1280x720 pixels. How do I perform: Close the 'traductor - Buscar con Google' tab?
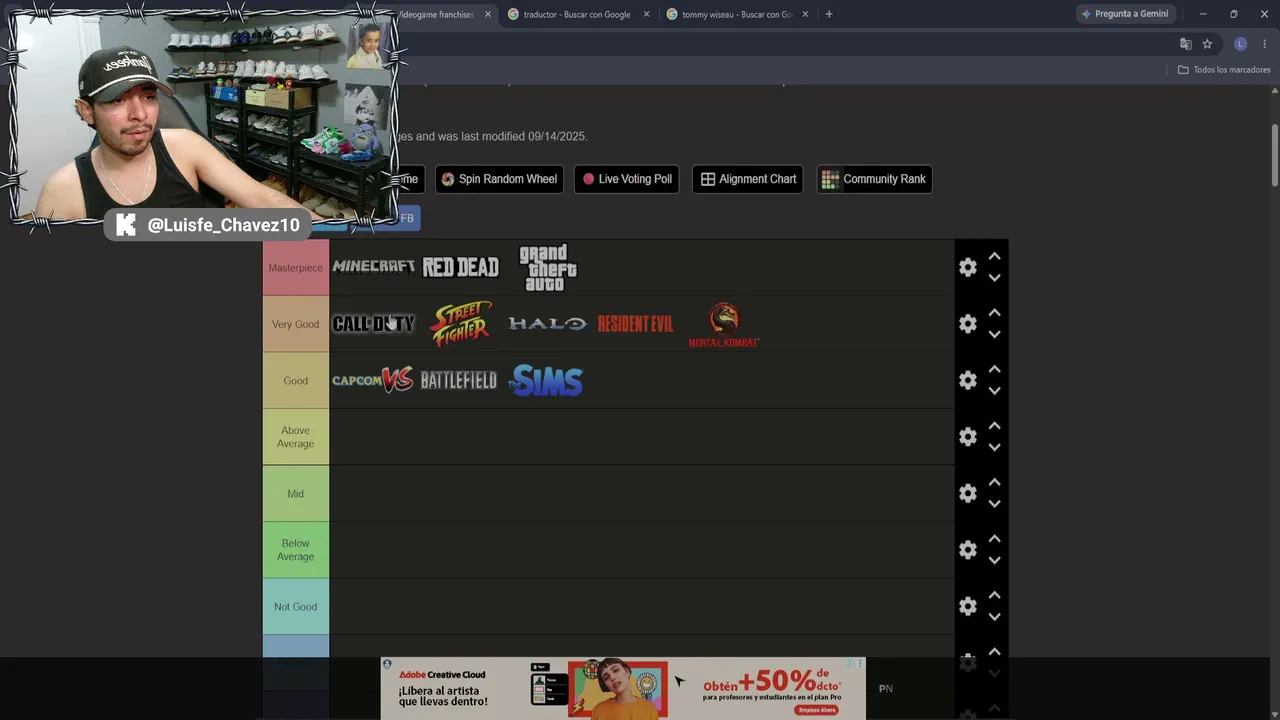[646, 14]
